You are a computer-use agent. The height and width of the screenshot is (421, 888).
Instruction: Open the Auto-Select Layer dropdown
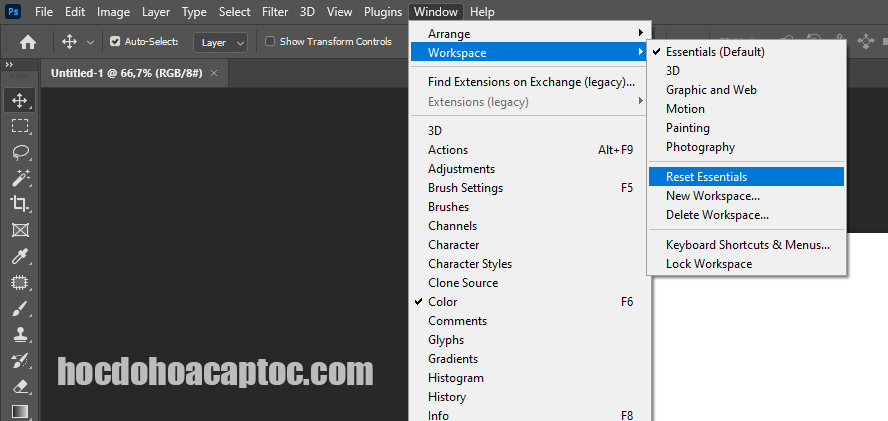(x=222, y=42)
